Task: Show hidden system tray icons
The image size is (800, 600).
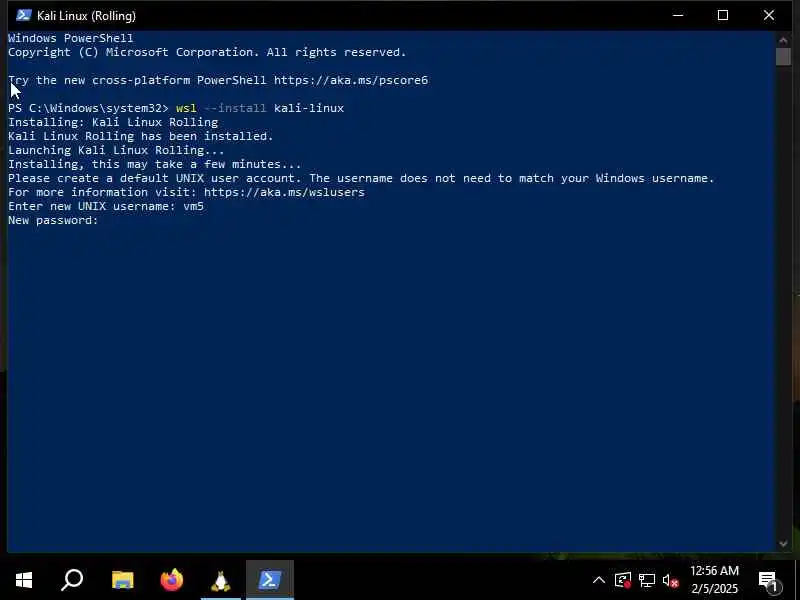Action: pos(599,580)
